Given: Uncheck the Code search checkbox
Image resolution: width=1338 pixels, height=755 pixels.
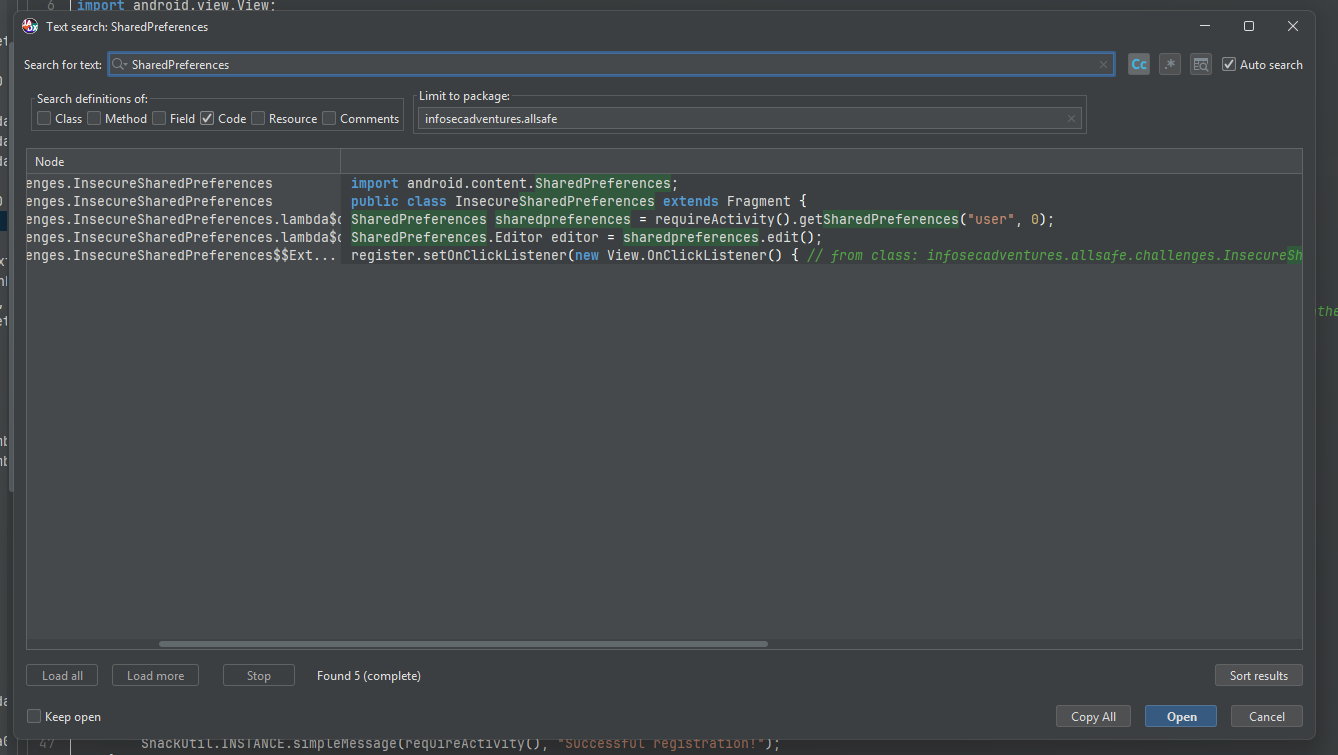Looking at the screenshot, I should [207, 118].
